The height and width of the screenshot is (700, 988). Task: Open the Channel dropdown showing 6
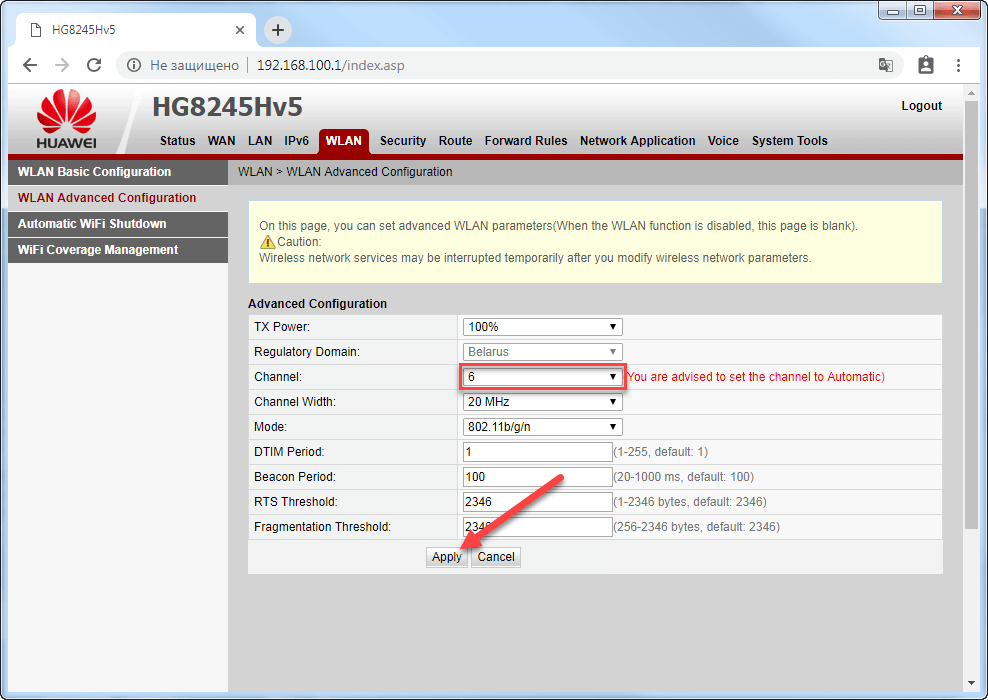pos(542,377)
